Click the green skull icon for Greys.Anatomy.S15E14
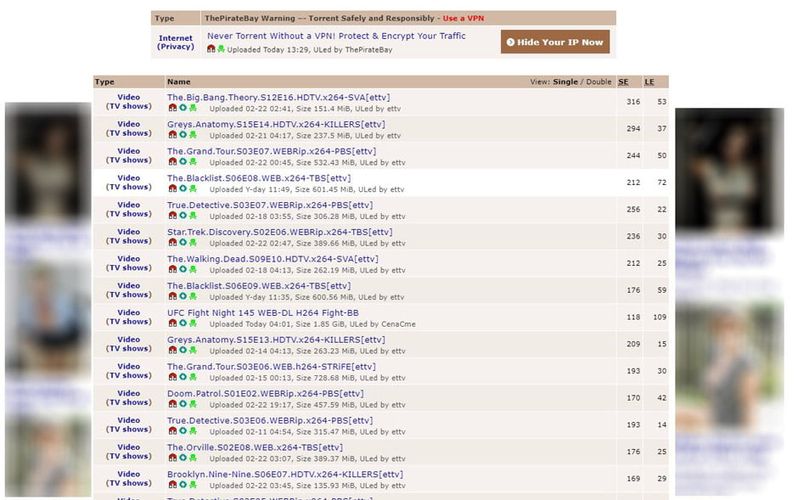800x500 pixels. pos(193,135)
